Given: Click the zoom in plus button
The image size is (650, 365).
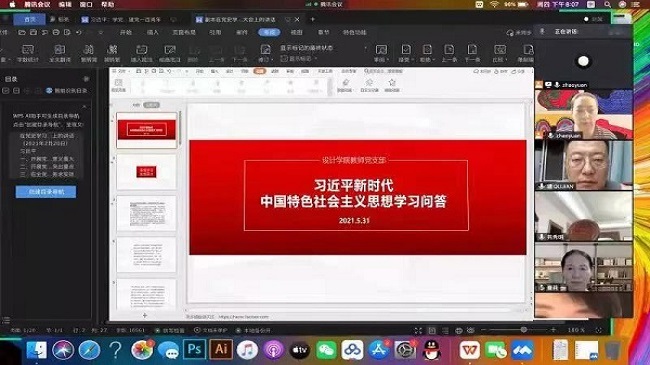Looking at the screenshot, I should coord(553,330).
